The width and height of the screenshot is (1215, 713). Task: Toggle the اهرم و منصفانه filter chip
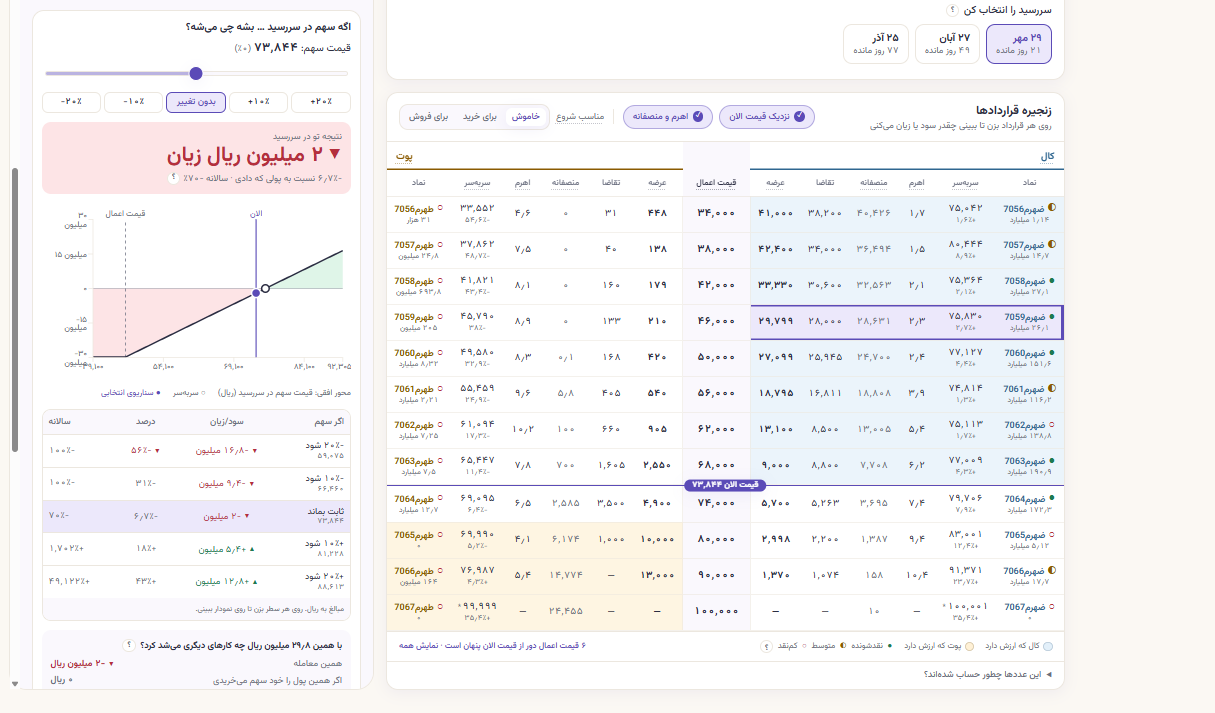click(x=668, y=117)
